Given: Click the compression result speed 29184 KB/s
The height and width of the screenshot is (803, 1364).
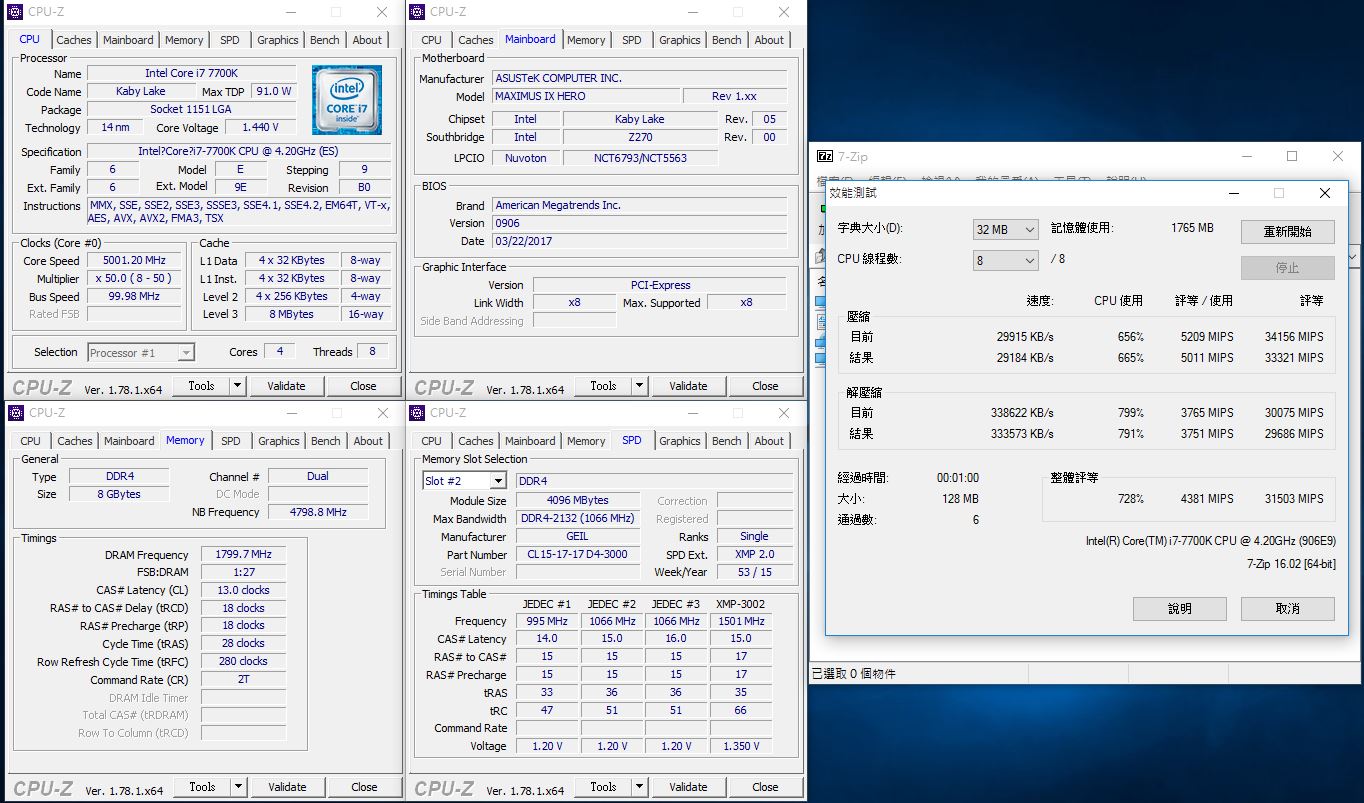Looking at the screenshot, I should coord(1024,358).
